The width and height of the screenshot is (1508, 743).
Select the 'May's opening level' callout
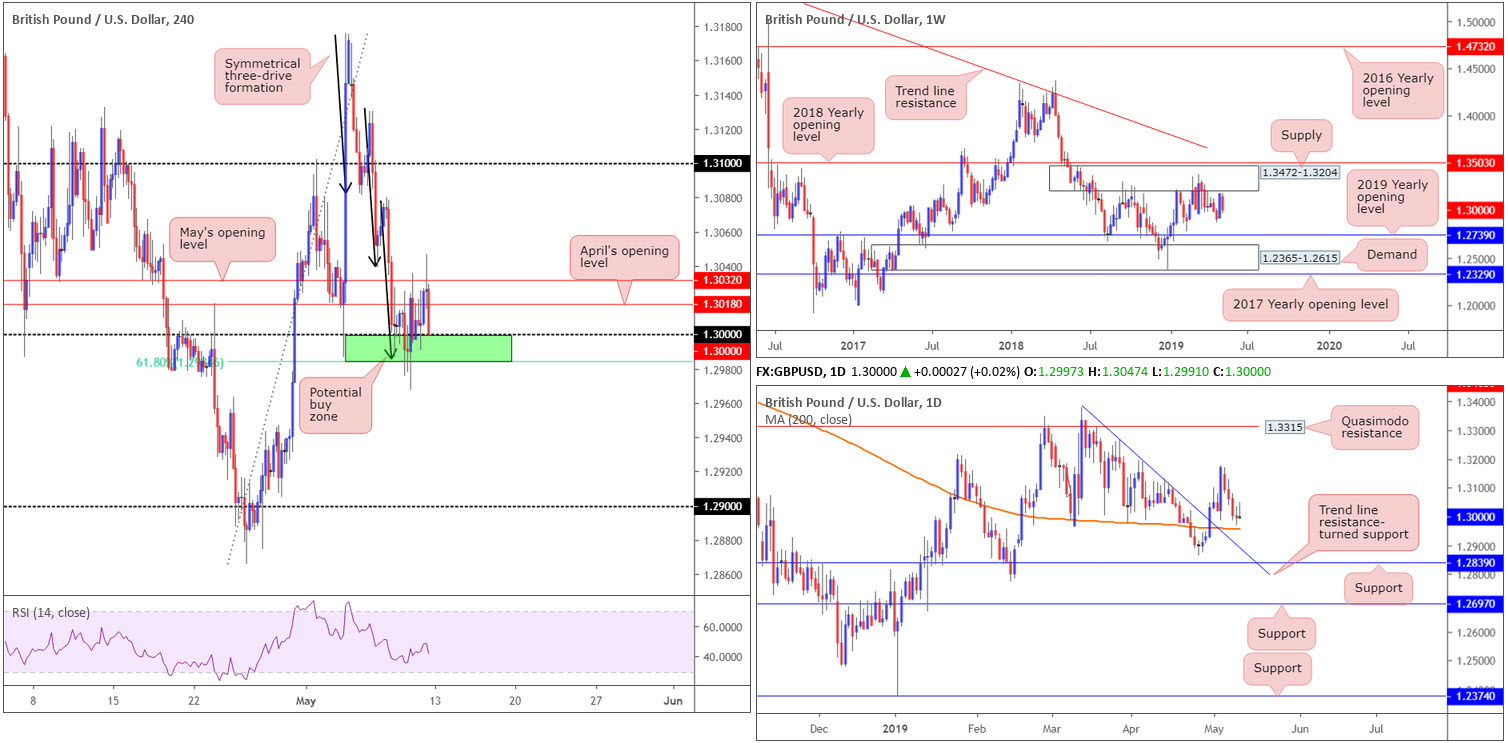[x=223, y=240]
